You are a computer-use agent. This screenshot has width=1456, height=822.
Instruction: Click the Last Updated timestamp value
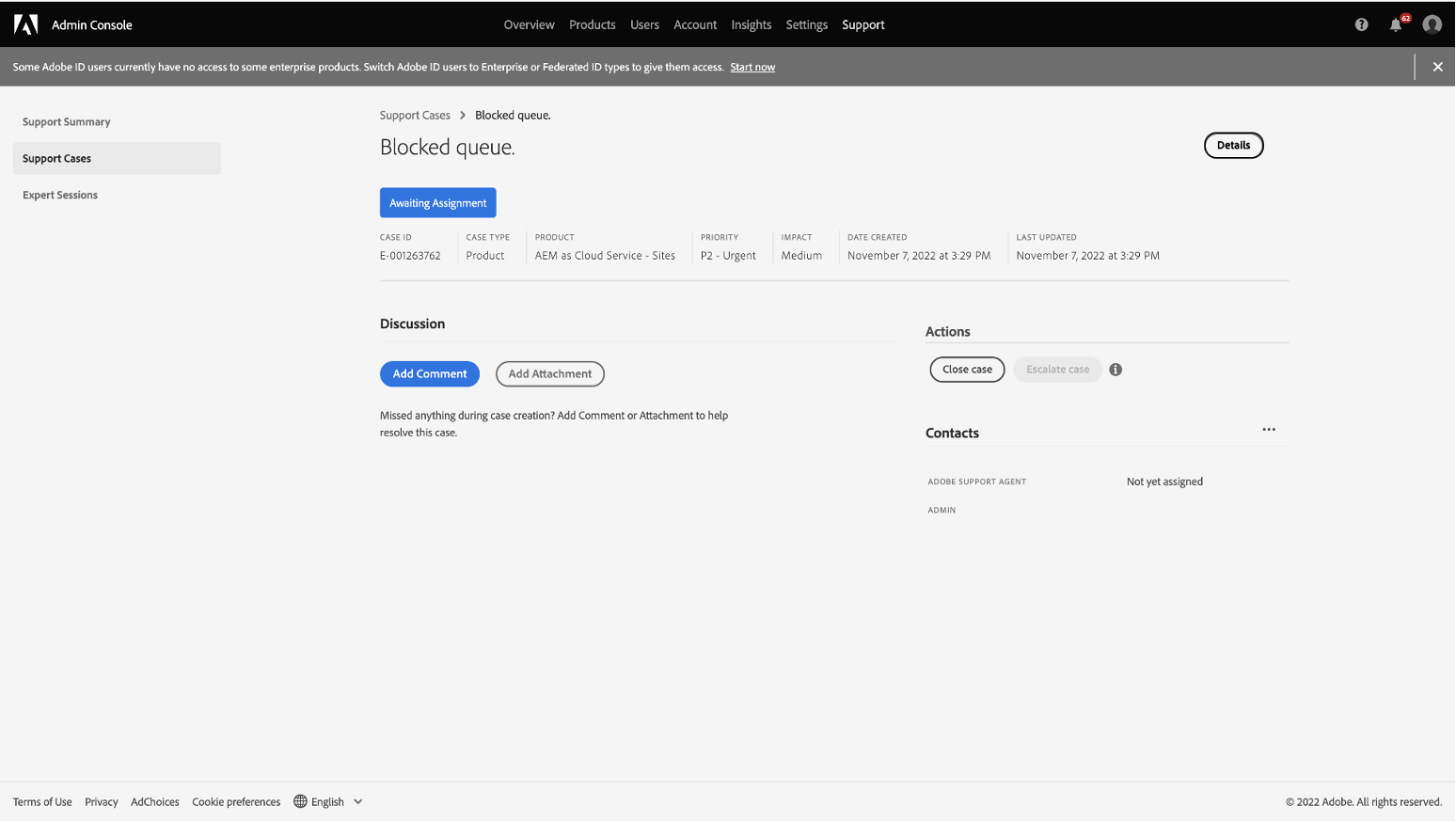[x=1088, y=256]
